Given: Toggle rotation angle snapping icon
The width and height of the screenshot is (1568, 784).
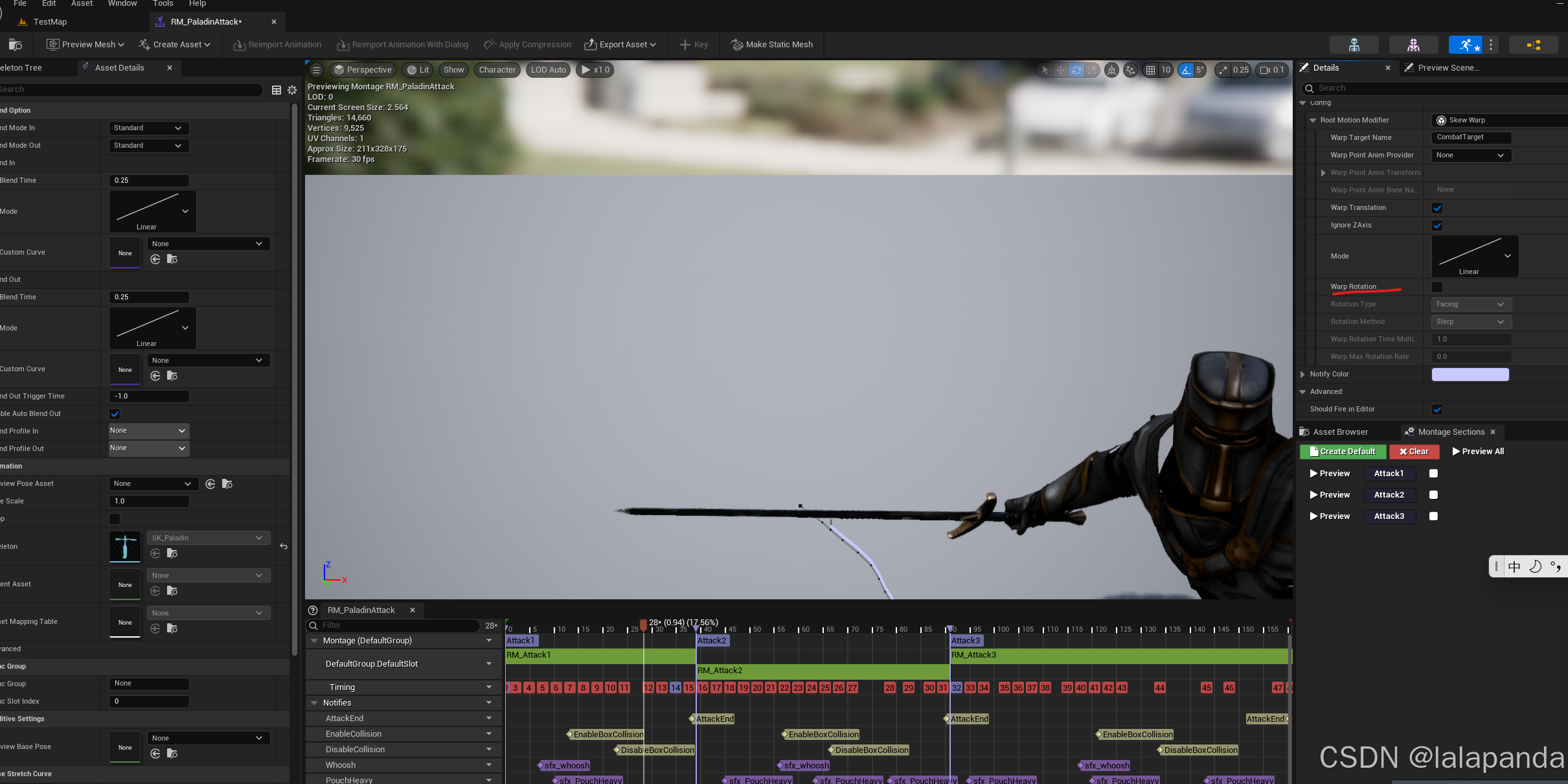Looking at the screenshot, I should tap(1186, 70).
